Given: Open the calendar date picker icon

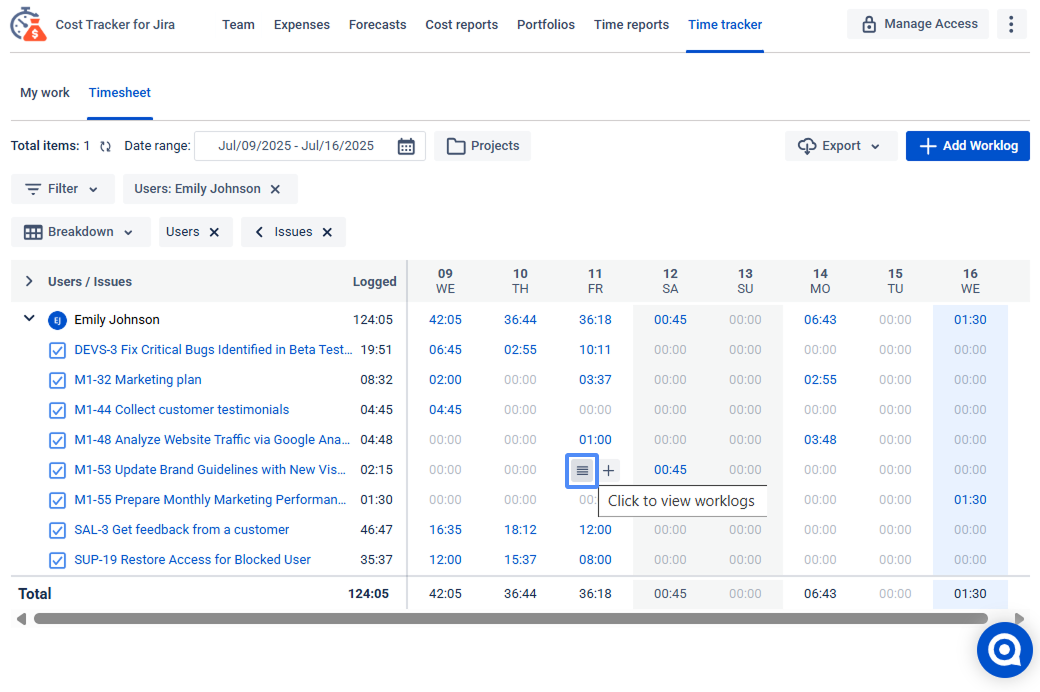Looking at the screenshot, I should (x=406, y=146).
